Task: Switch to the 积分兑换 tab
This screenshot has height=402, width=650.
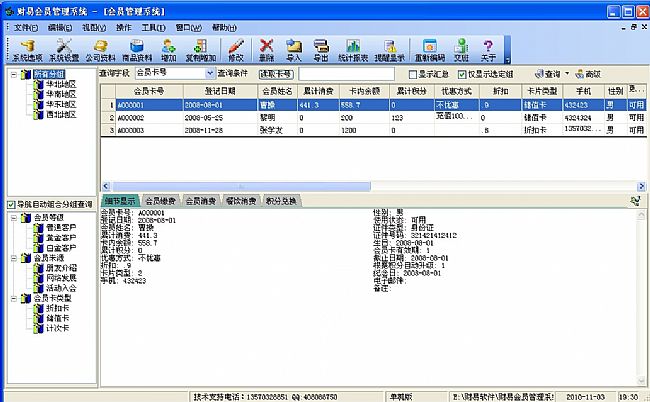Action: [x=281, y=201]
